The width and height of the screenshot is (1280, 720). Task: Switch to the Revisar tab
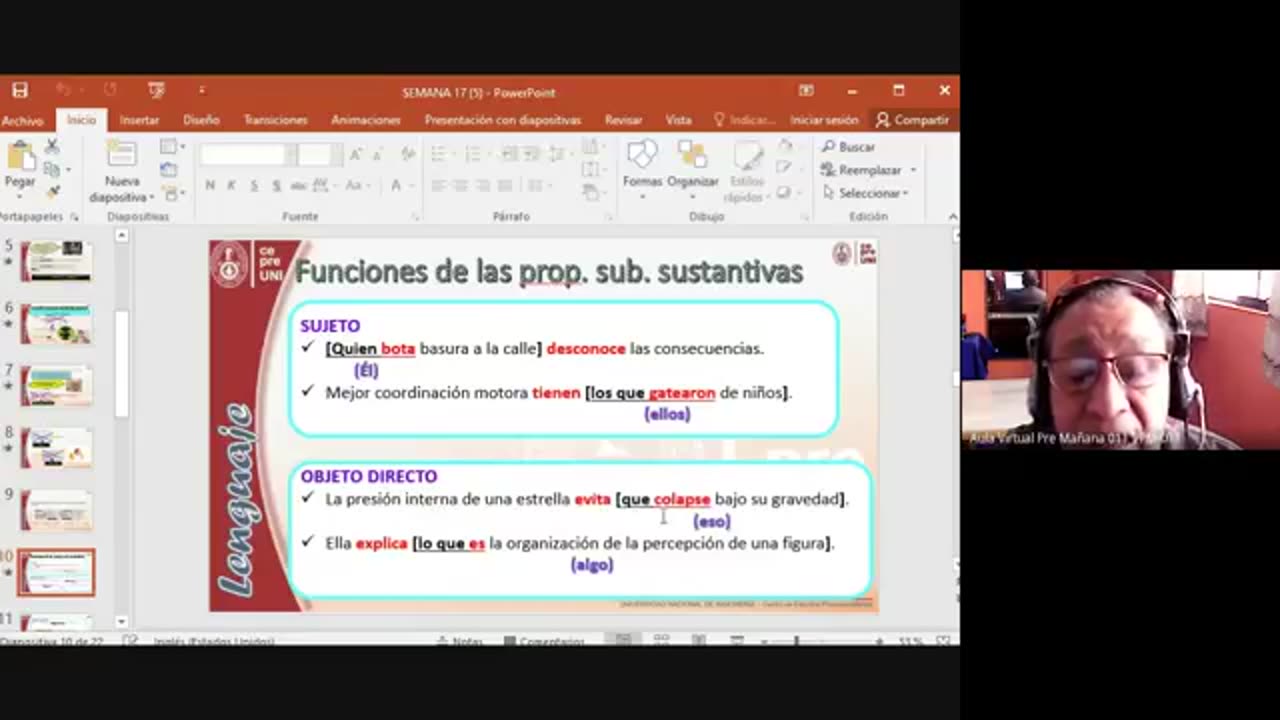pos(623,120)
